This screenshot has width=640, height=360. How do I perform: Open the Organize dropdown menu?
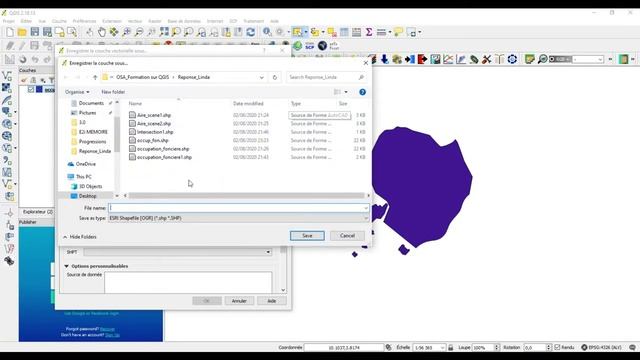(77, 92)
